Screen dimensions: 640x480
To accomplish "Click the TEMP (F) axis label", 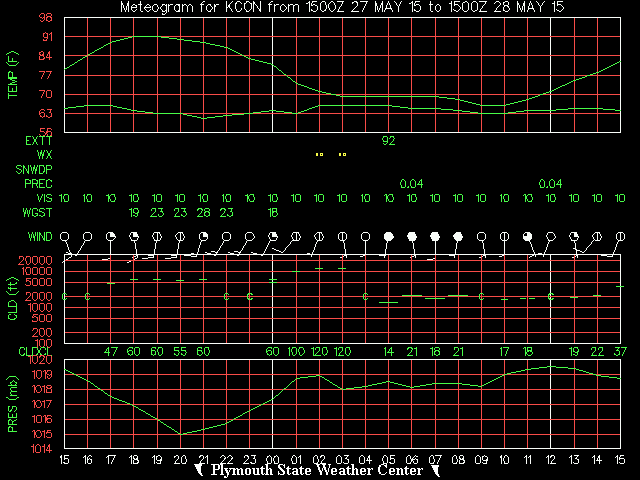I will [13, 75].
